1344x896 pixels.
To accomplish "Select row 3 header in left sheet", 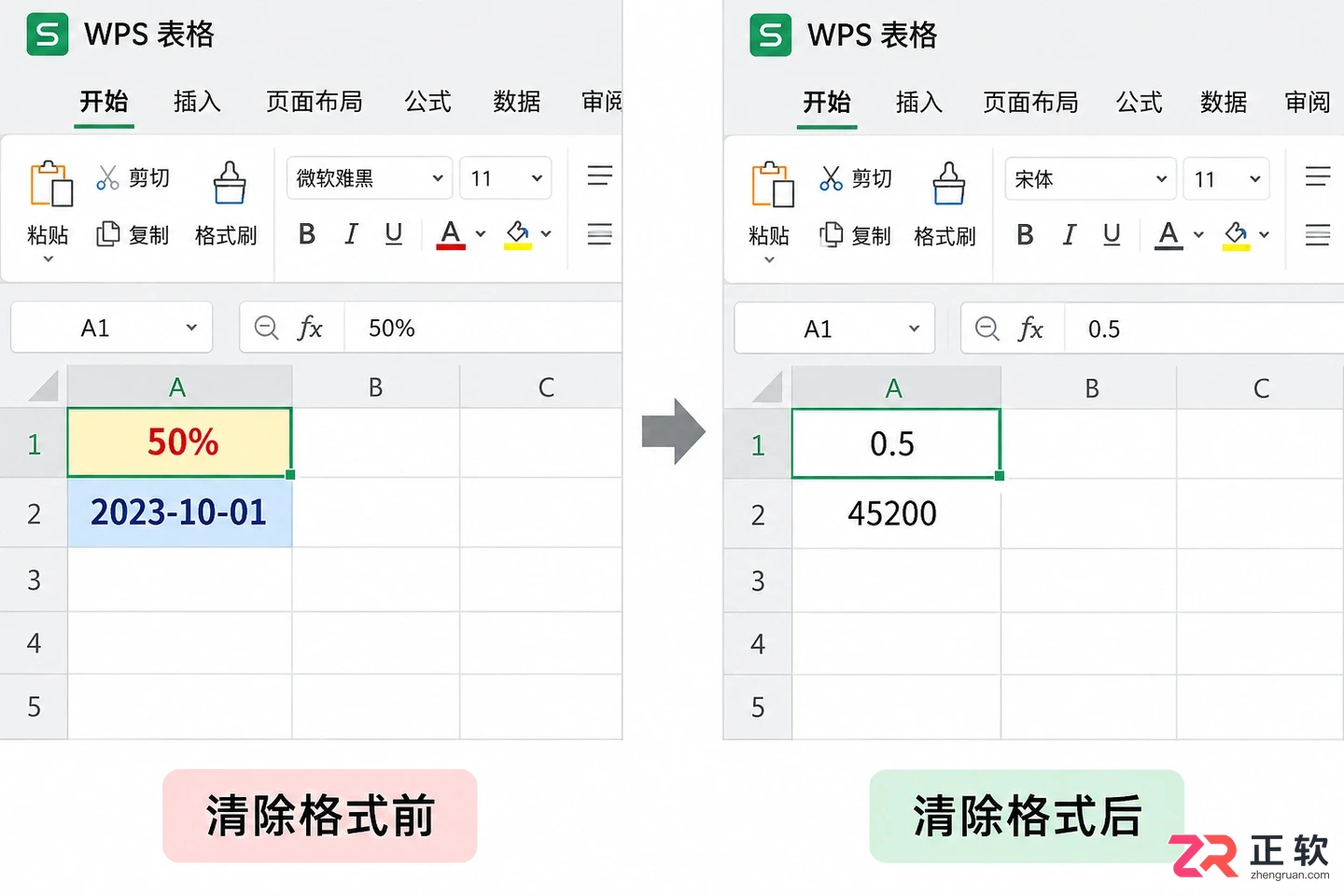I will pos(34,580).
